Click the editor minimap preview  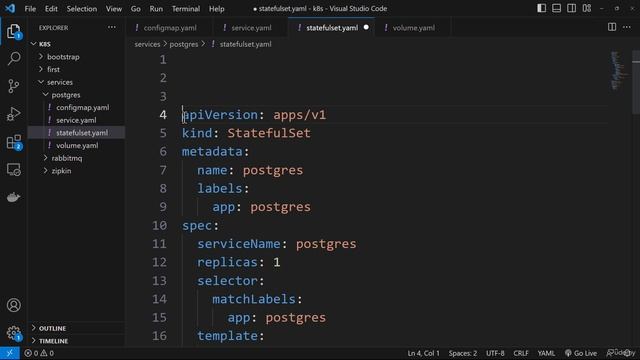pos(619,70)
